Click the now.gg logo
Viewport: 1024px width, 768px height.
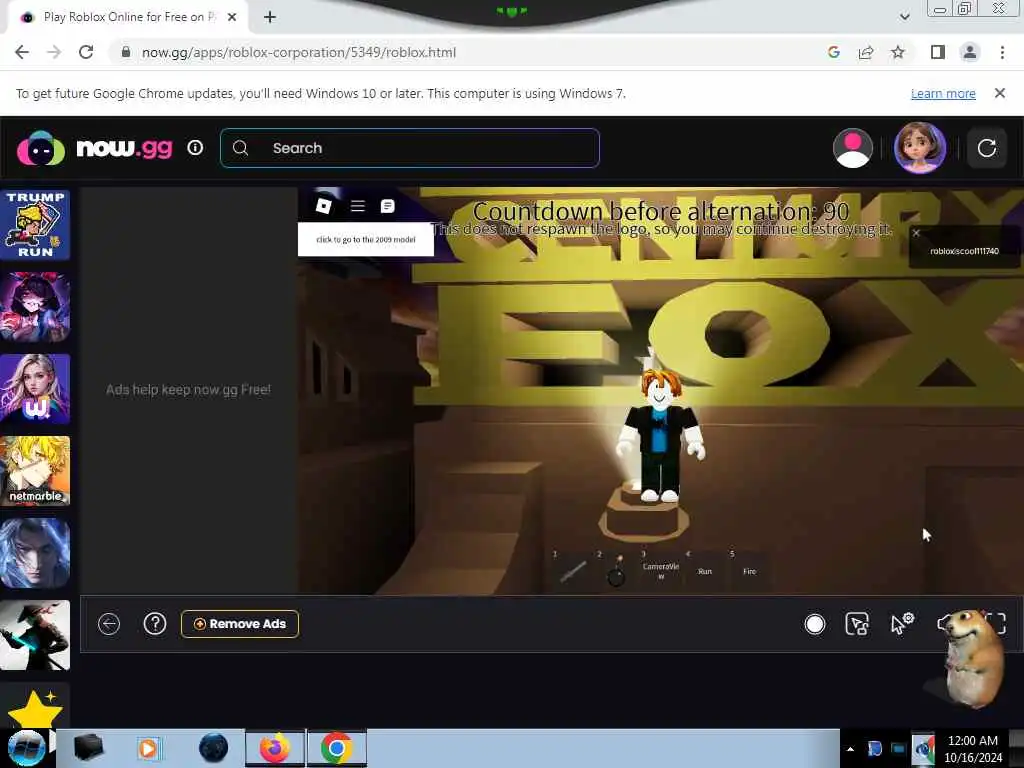[95, 148]
